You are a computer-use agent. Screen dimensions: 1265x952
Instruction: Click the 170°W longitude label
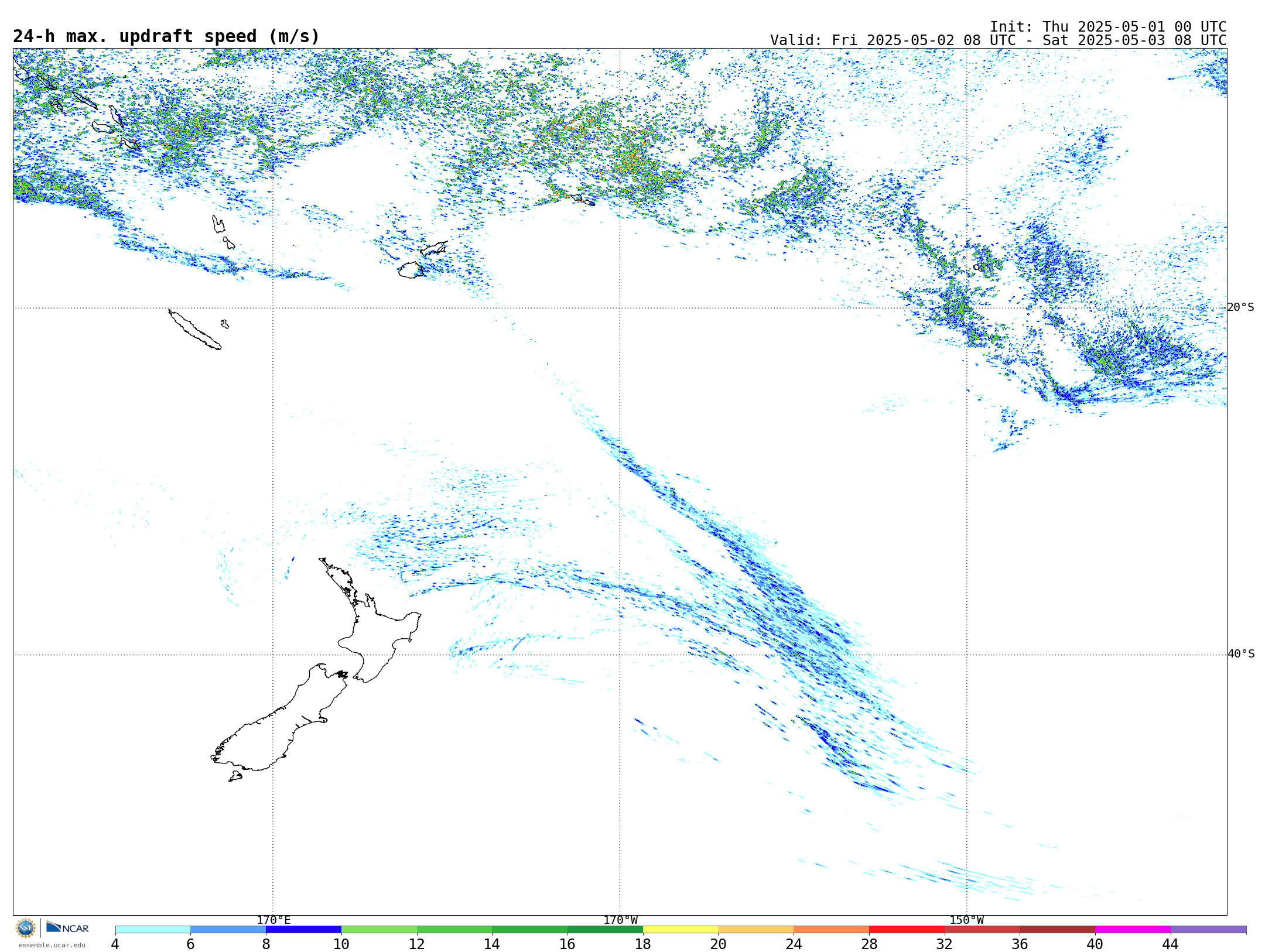620,920
